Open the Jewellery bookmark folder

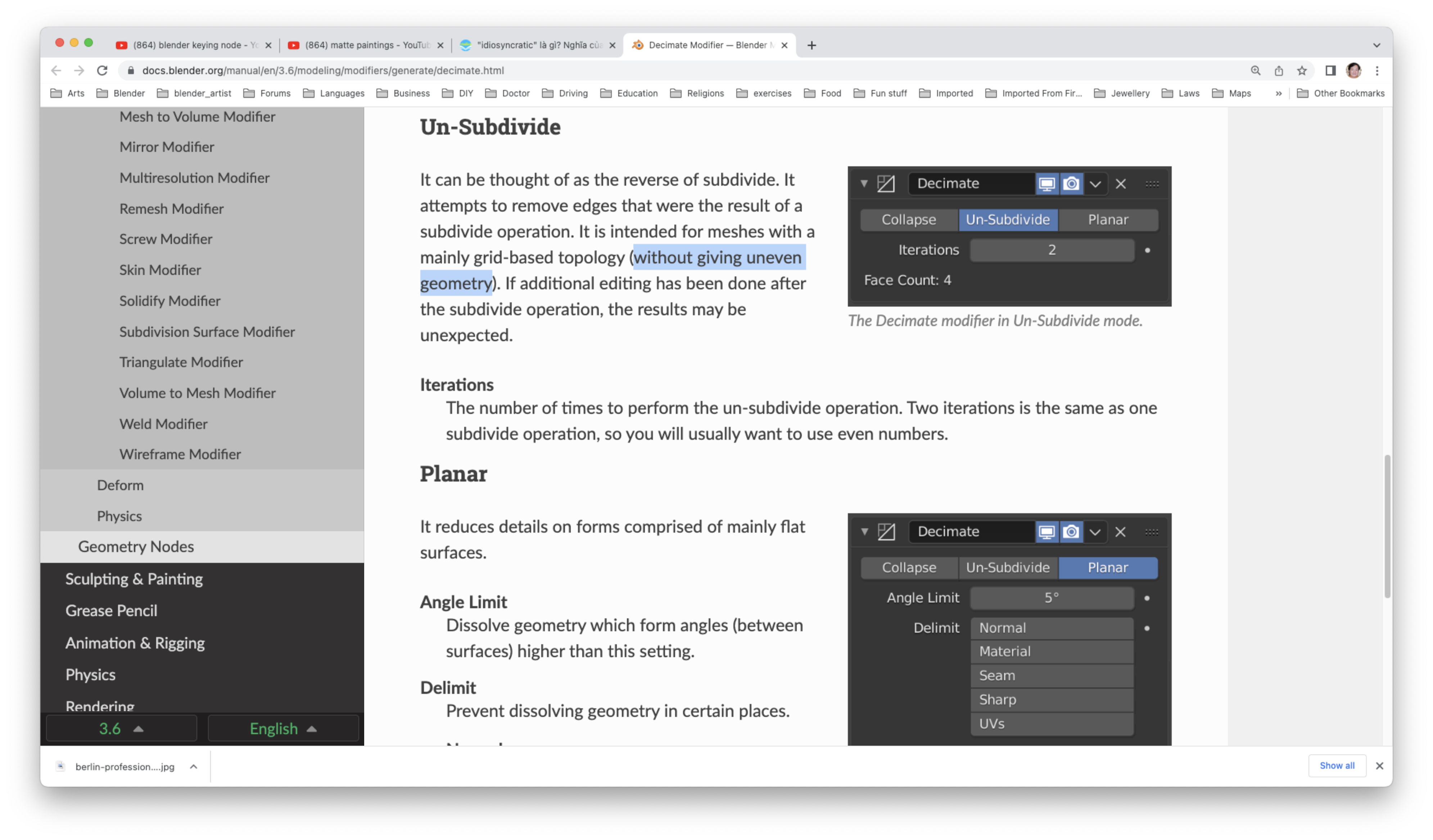[1122, 93]
